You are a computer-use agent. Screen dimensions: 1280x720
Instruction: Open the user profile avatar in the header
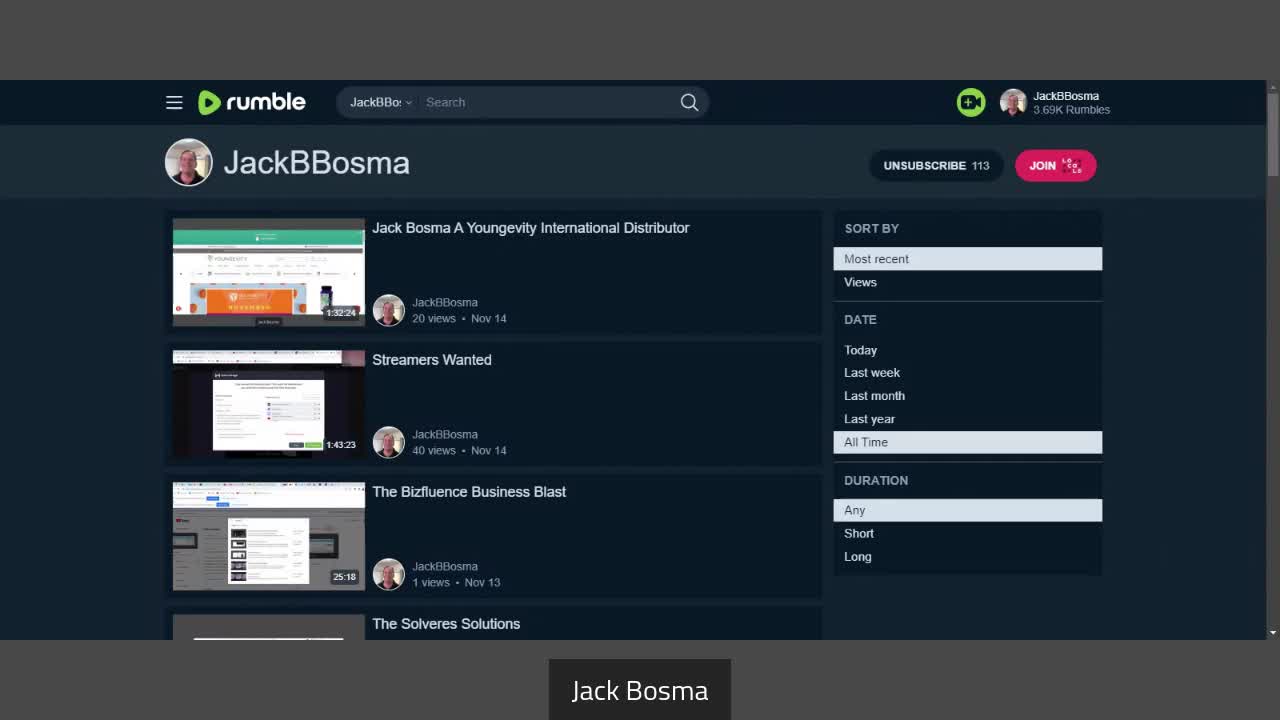coord(1013,102)
